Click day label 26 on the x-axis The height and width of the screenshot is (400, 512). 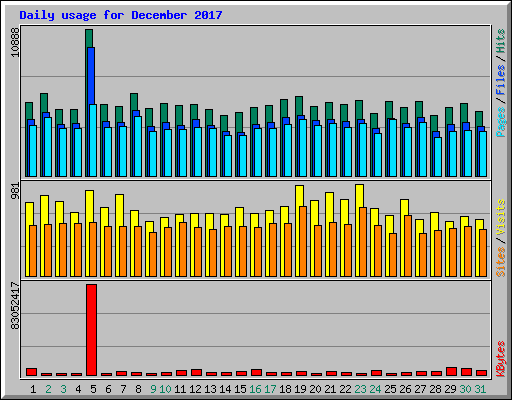coord(405,389)
